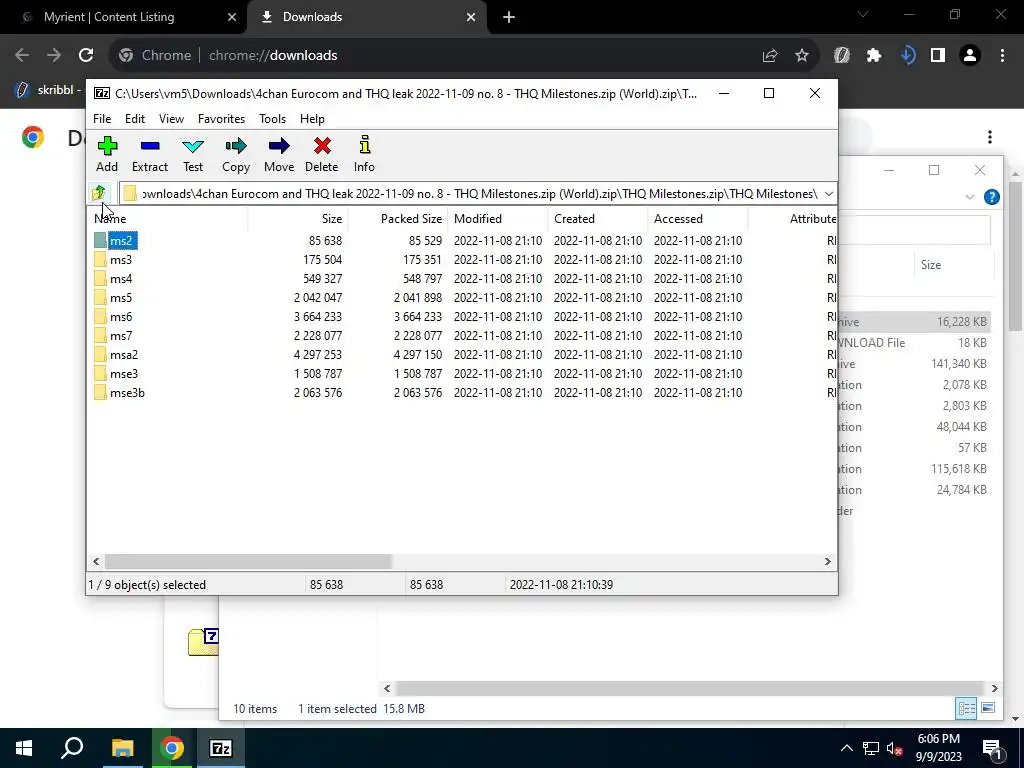Click the Add toolbar icon in 7-Zip
This screenshot has height=768, width=1024.
[107, 154]
